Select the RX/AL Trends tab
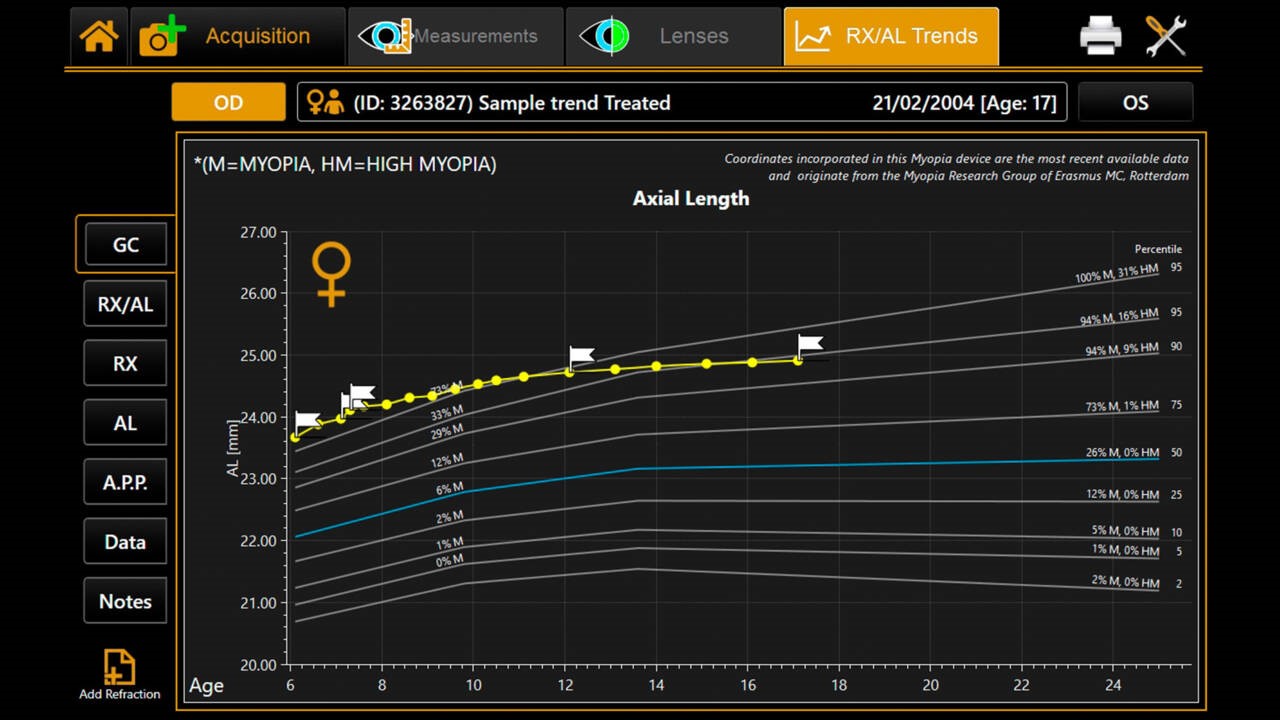The height and width of the screenshot is (720, 1280). pos(890,37)
